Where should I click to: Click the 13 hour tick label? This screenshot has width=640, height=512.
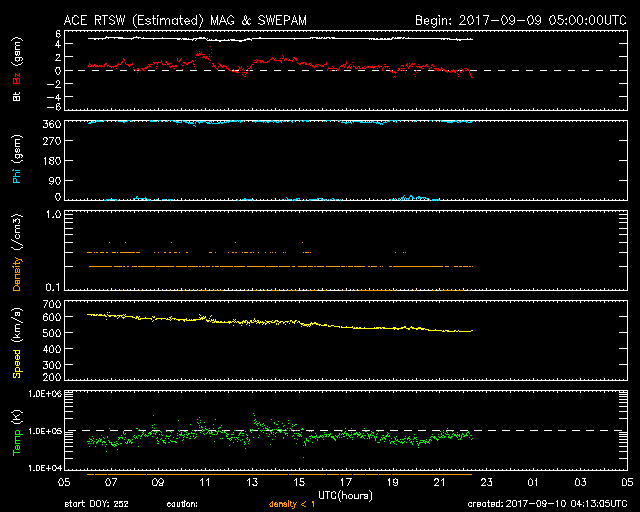pyautogui.click(x=252, y=483)
